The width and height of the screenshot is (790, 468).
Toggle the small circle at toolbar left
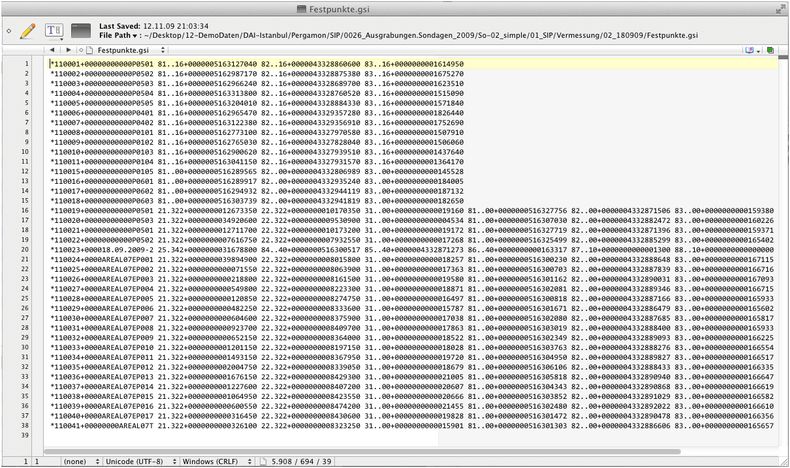click(x=9, y=31)
